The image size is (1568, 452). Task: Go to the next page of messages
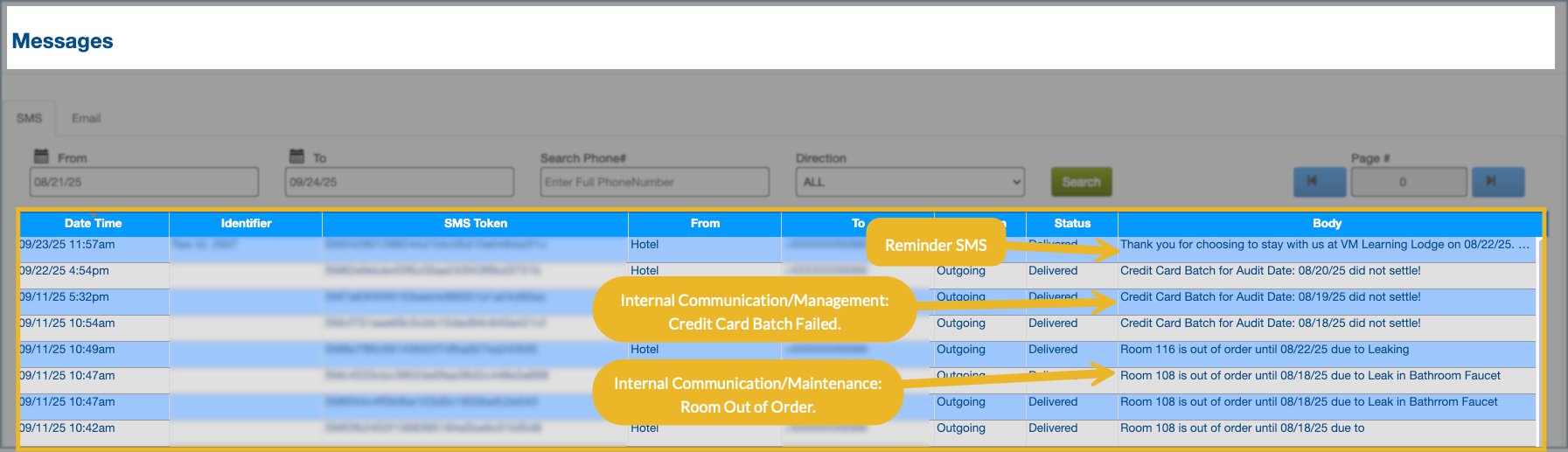1497,182
